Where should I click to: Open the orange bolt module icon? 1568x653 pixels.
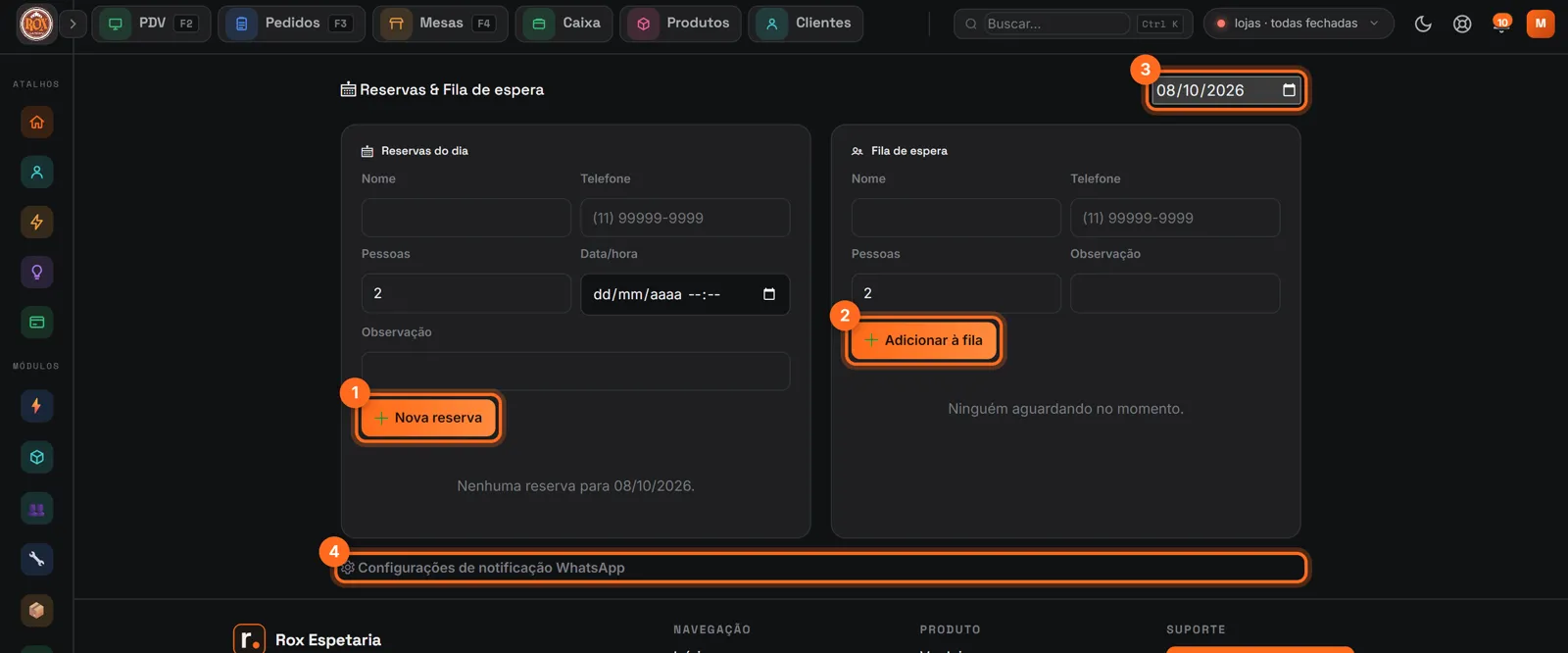point(37,406)
